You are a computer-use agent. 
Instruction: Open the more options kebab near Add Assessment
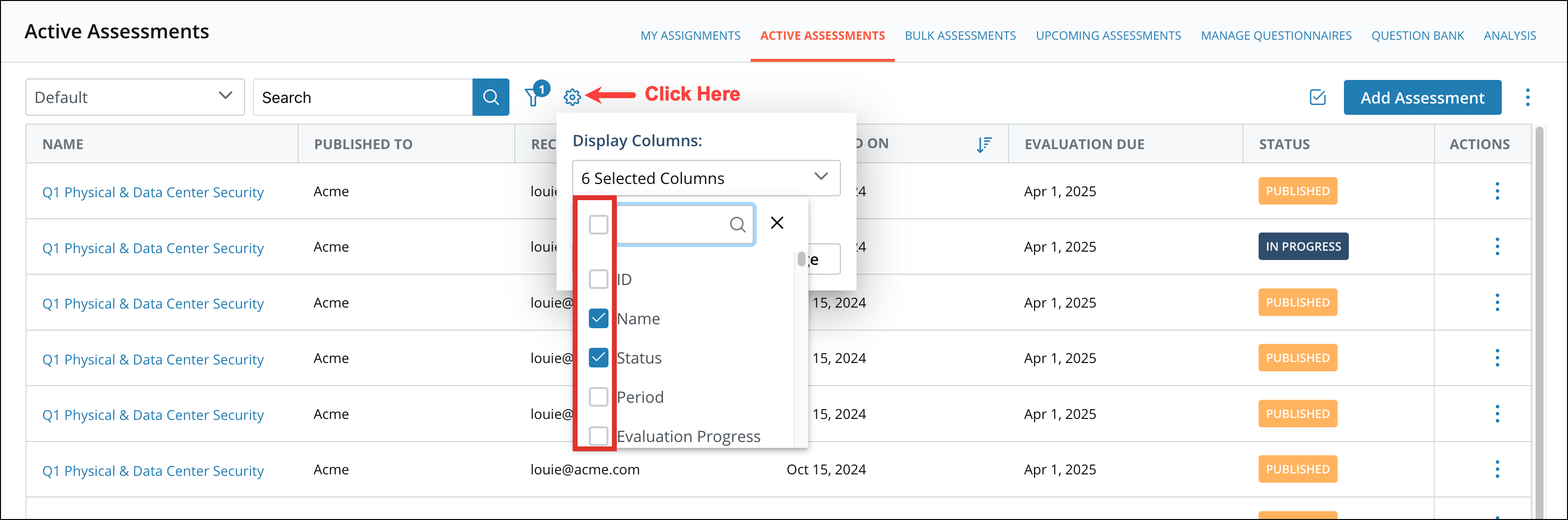(1528, 97)
